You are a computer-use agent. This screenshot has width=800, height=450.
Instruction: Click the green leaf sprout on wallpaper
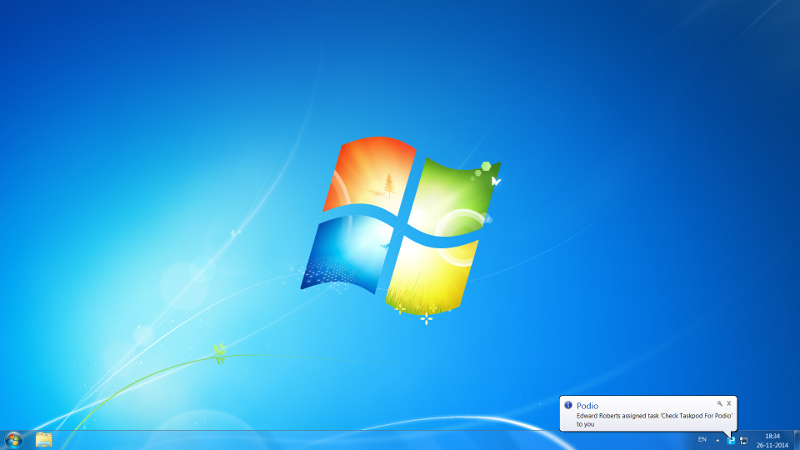(x=219, y=351)
